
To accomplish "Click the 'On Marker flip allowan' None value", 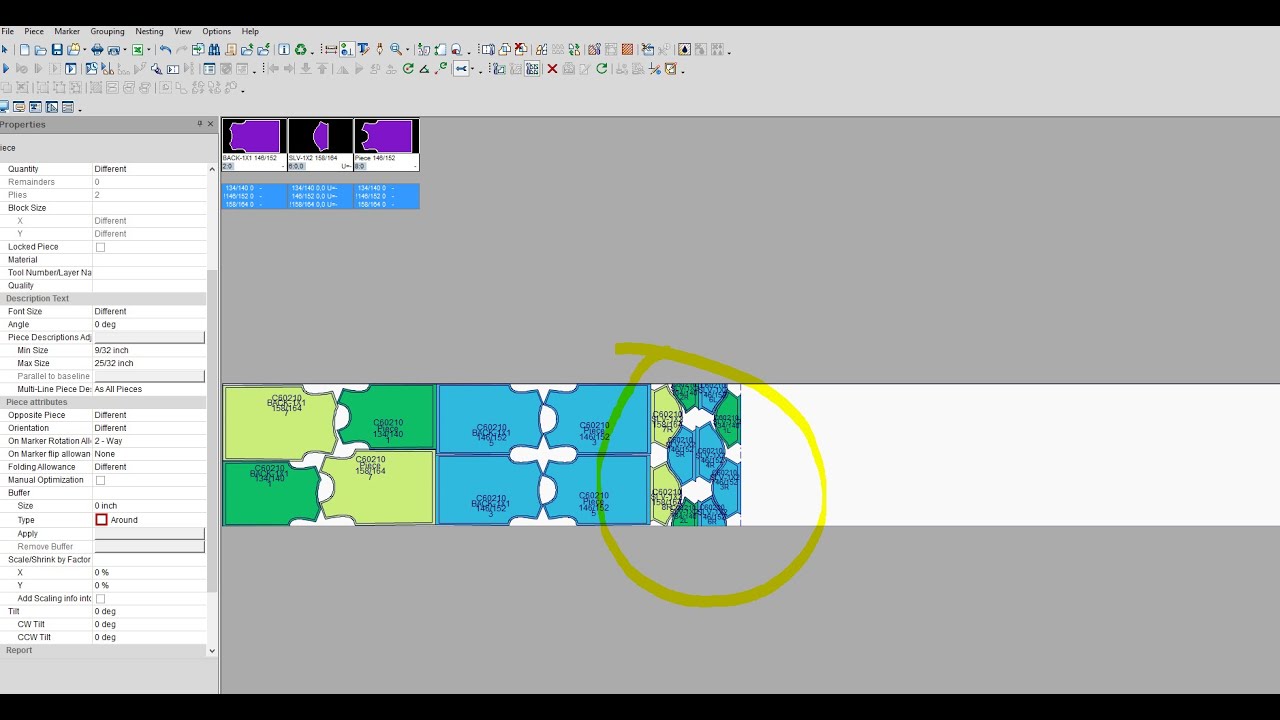I will click(149, 454).
